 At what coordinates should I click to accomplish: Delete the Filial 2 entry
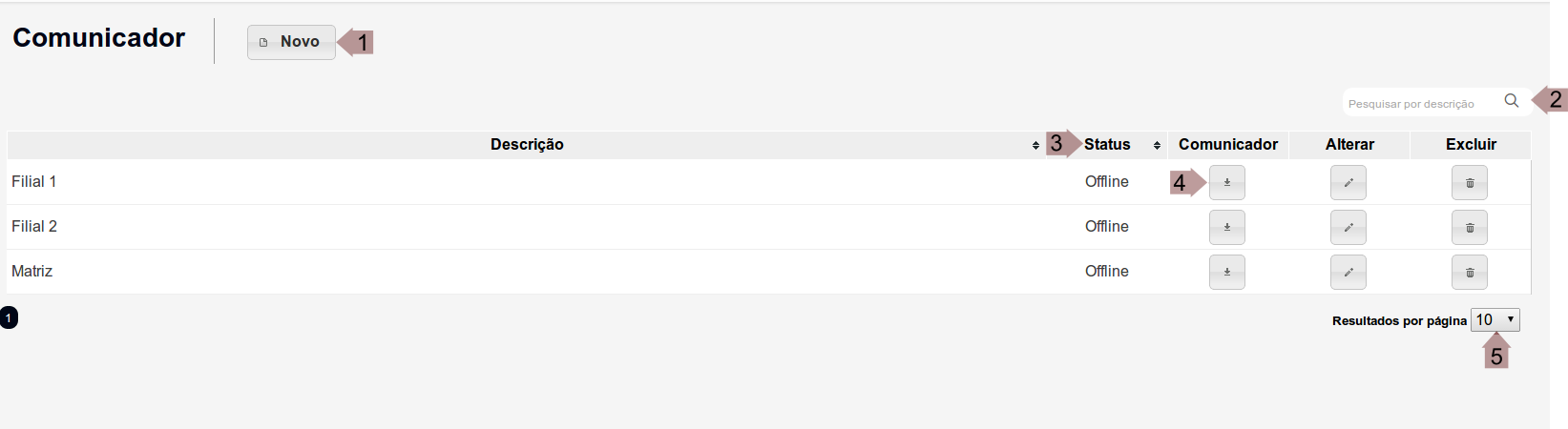pos(1470,227)
